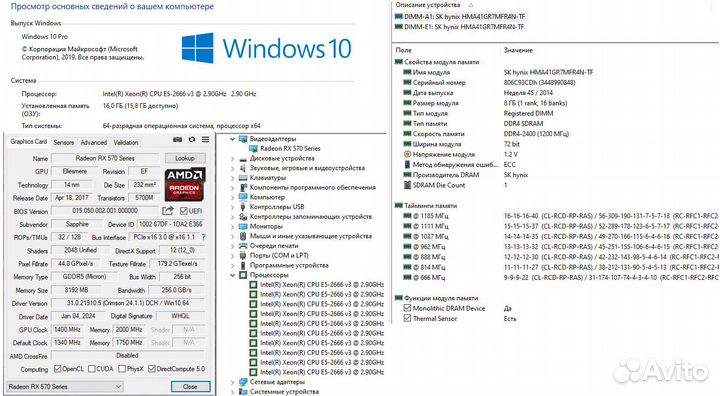
Task: Click the BIOS Version value field
Action: [105, 211]
